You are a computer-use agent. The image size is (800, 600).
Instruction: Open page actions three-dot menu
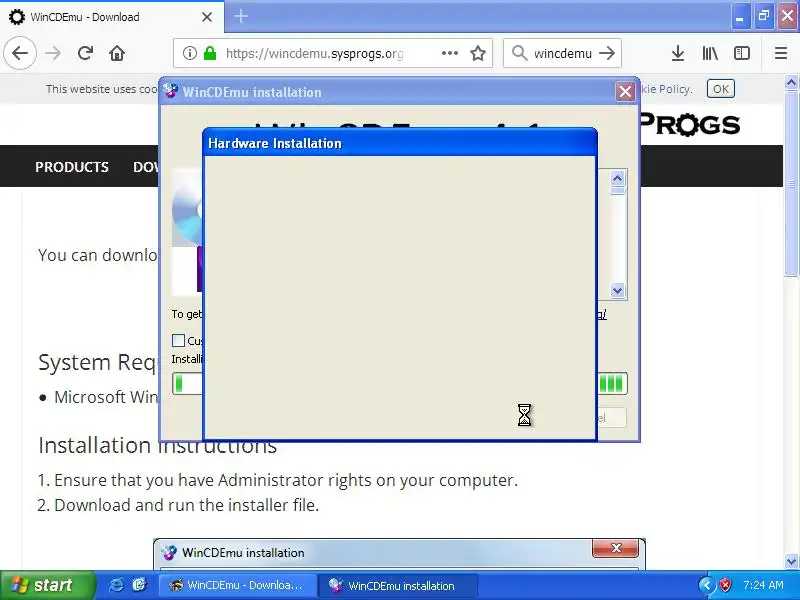449,53
